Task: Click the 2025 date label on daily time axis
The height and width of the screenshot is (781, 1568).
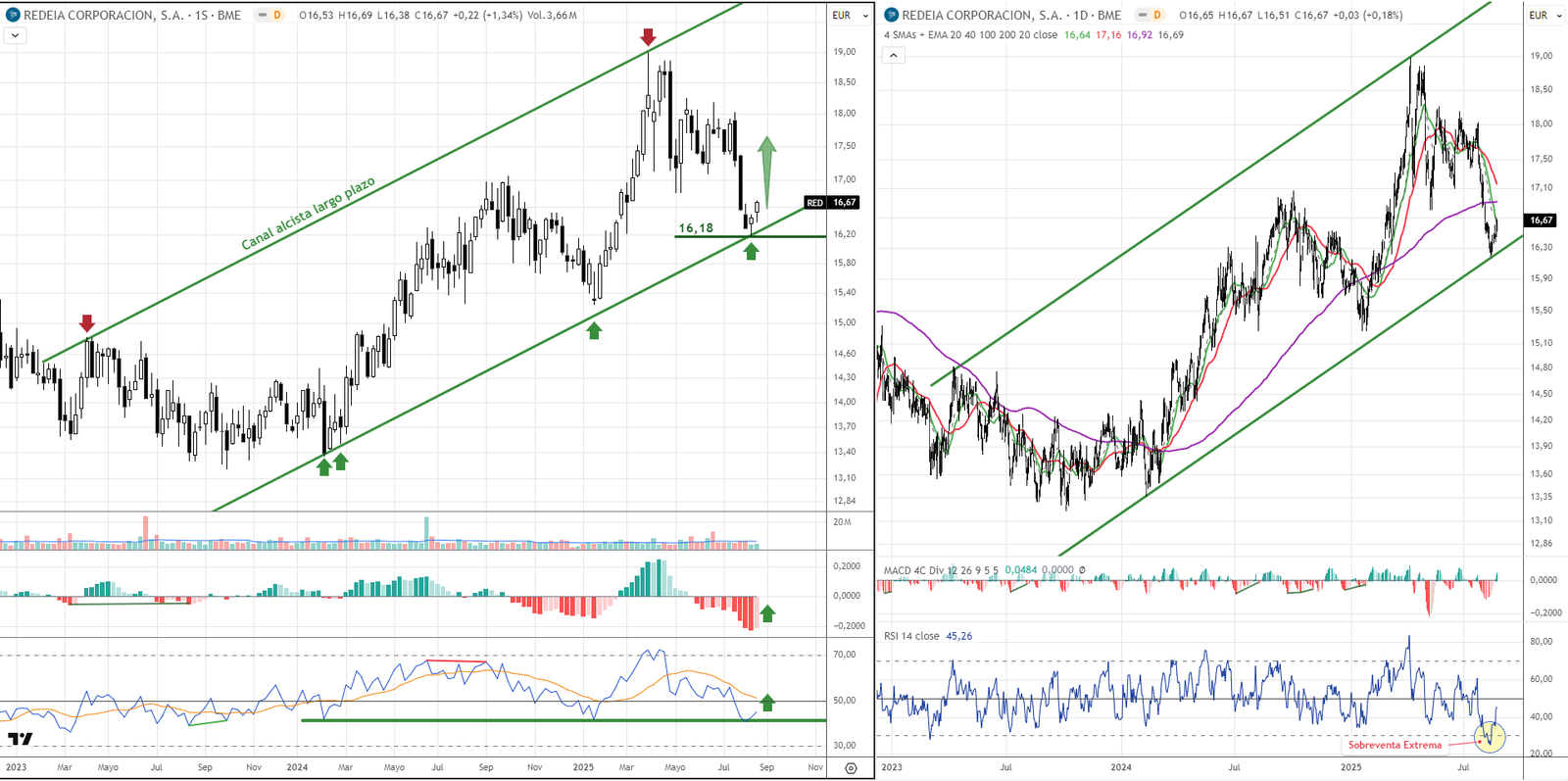Action: [1350, 767]
